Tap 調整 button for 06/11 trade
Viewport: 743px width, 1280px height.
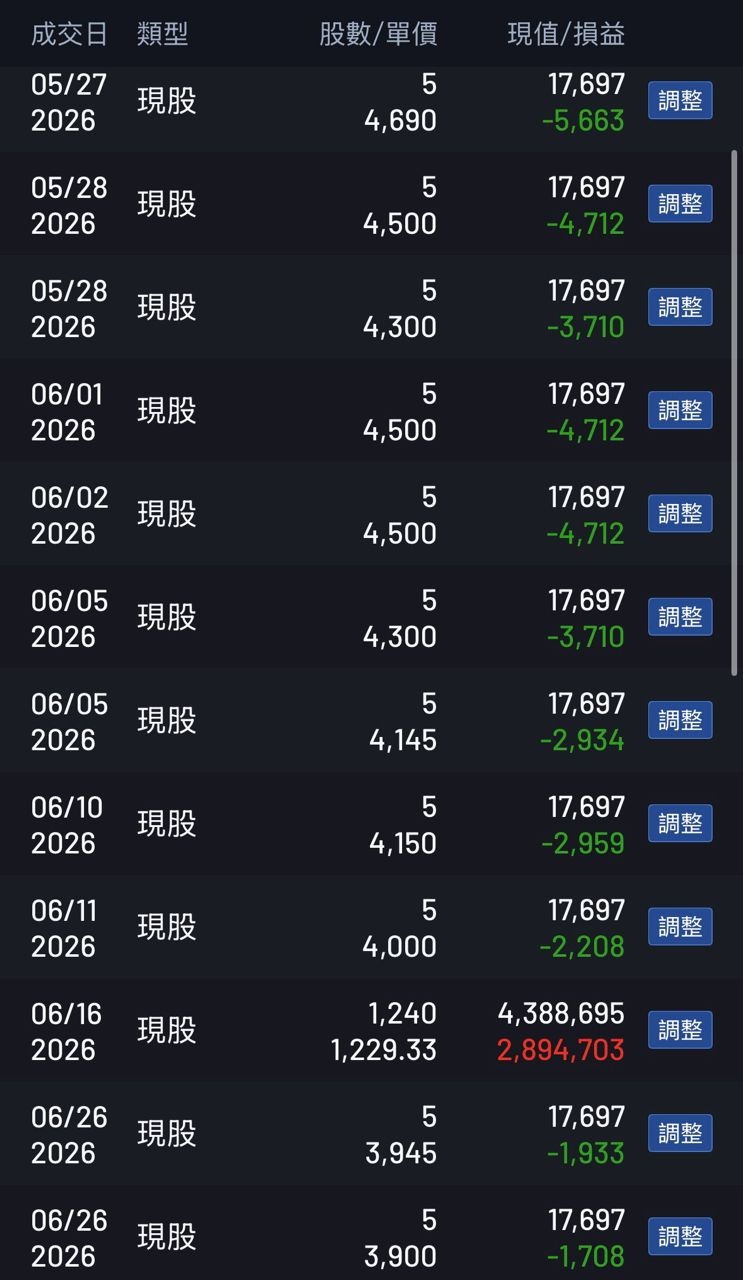pyautogui.click(x=680, y=926)
